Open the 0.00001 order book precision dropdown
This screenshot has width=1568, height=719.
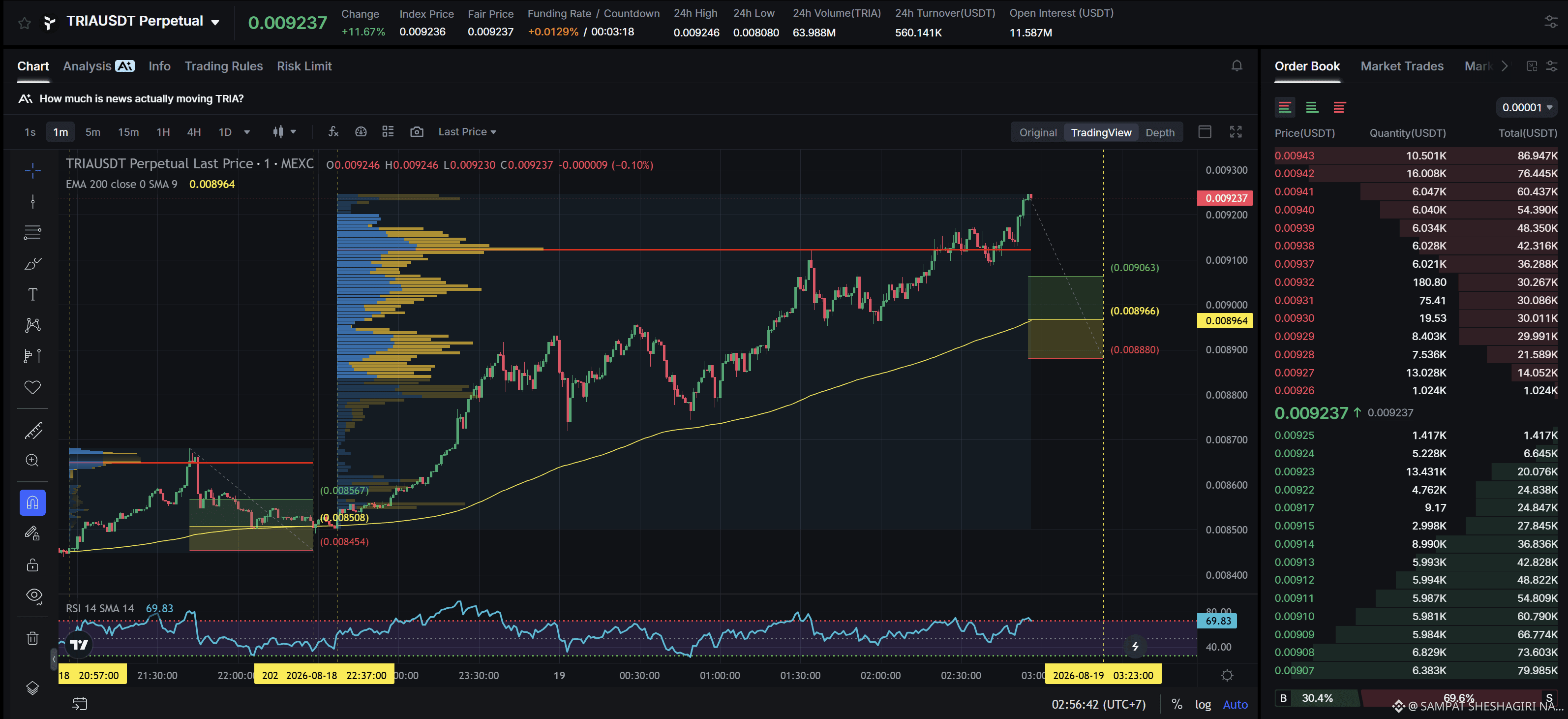click(1527, 107)
